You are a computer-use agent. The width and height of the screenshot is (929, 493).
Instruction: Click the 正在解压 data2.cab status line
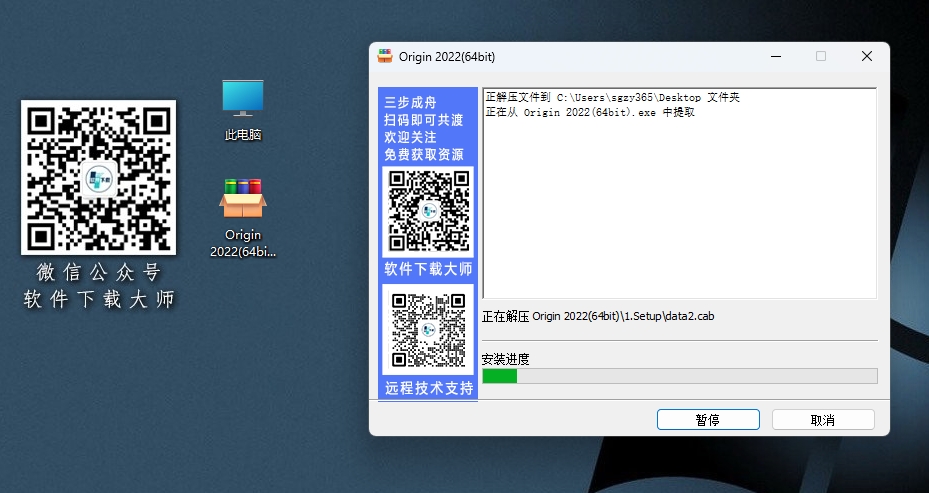tap(598, 317)
